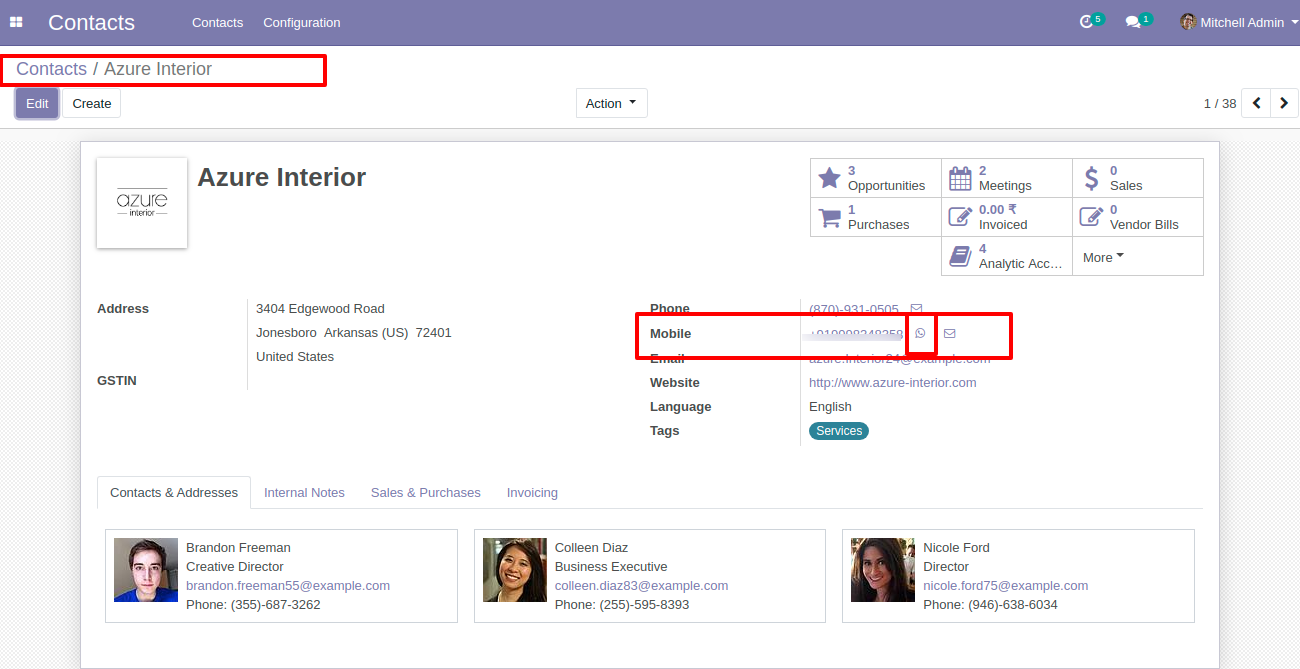The width and height of the screenshot is (1300, 669).
Task: Click the Services tag
Action: tap(839, 431)
